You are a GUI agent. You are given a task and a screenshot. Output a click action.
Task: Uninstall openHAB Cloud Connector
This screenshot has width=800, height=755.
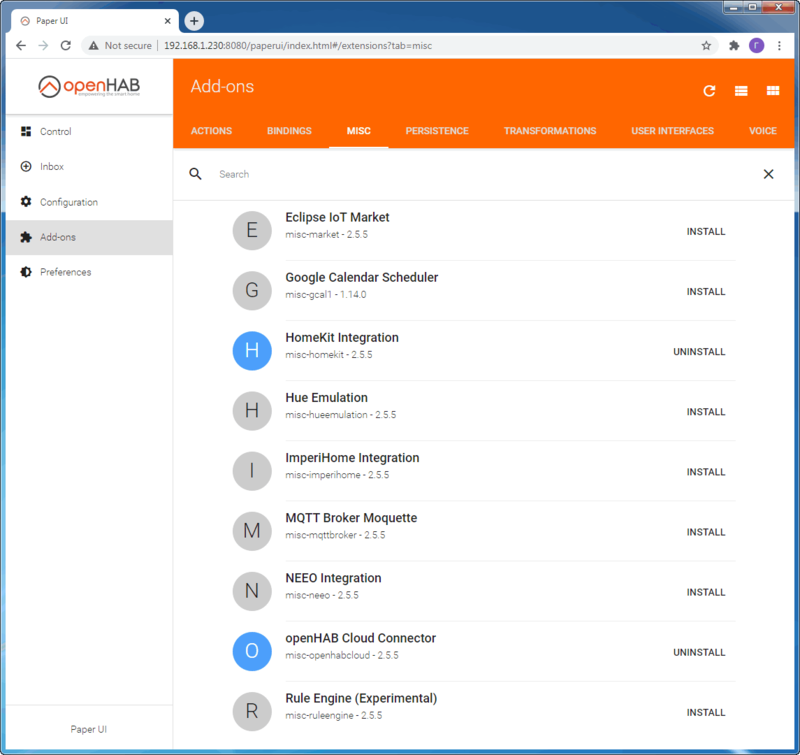[699, 652]
